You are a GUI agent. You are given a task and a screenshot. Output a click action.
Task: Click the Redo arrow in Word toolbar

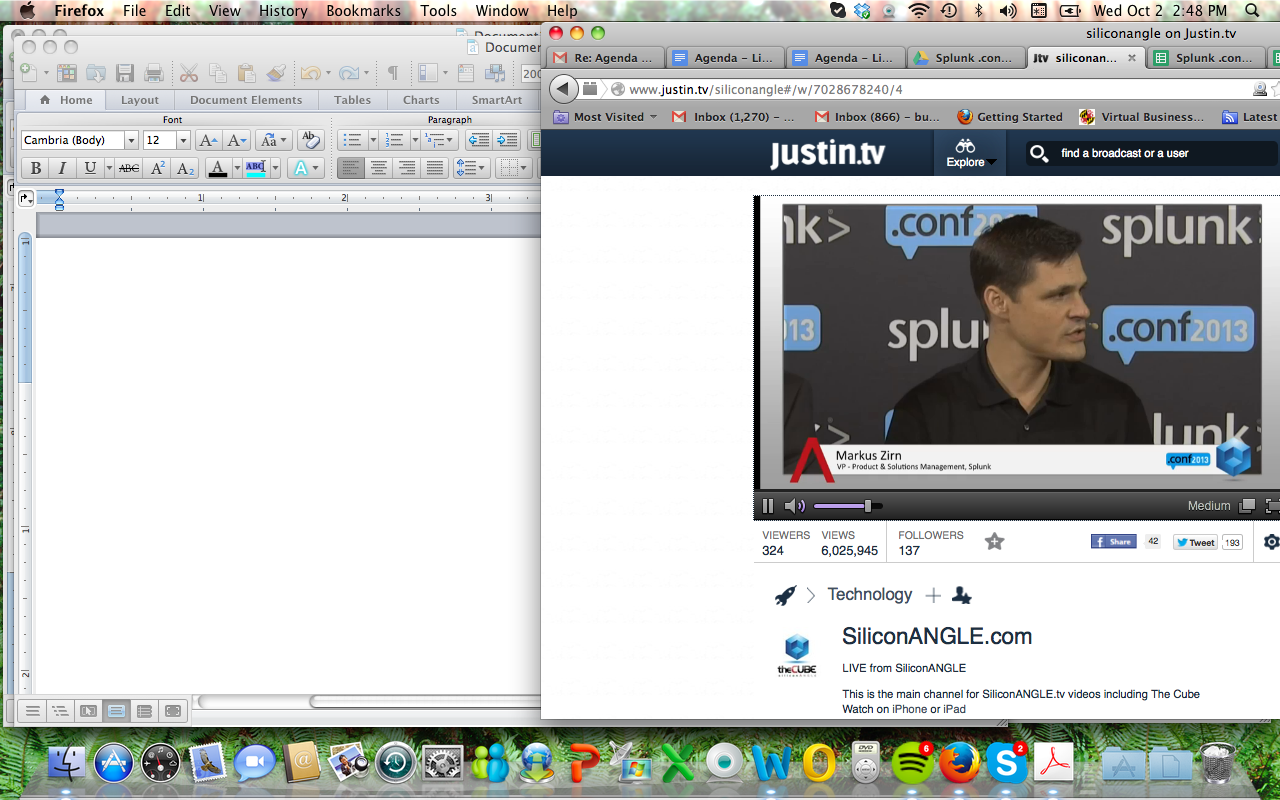(348, 73)
